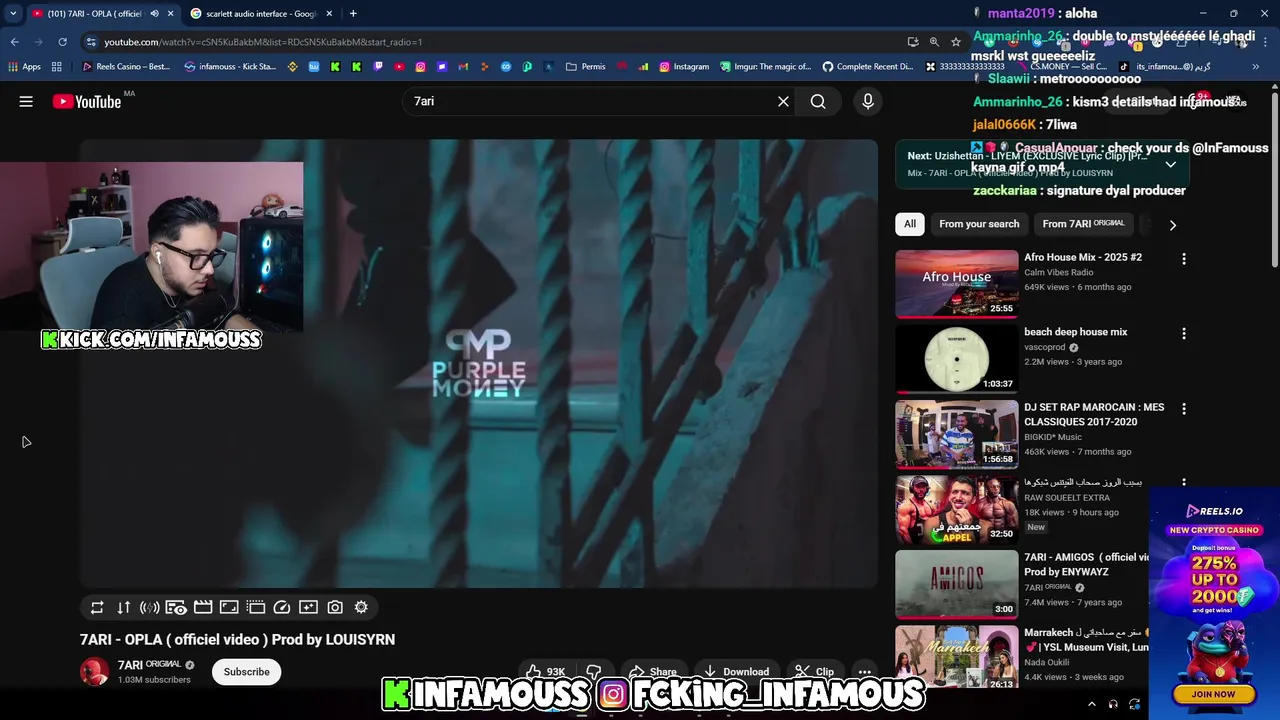Open Afro House Mix 2025 #2 thumbnail
Image resolution: width=1280 pixels, height=720 pixels.
coord(957,284)
